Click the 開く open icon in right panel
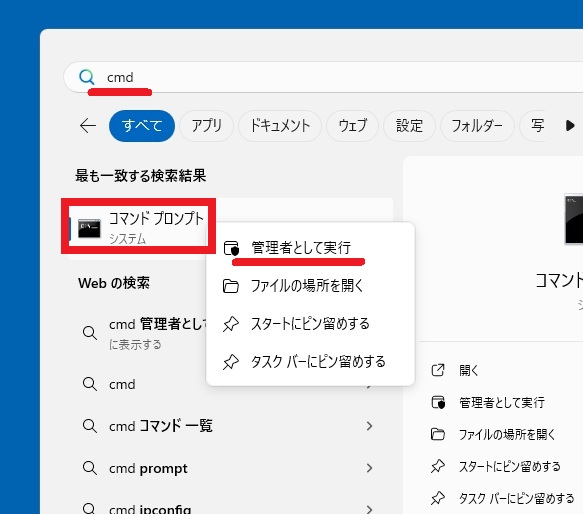583x514 pixels. 438,370
